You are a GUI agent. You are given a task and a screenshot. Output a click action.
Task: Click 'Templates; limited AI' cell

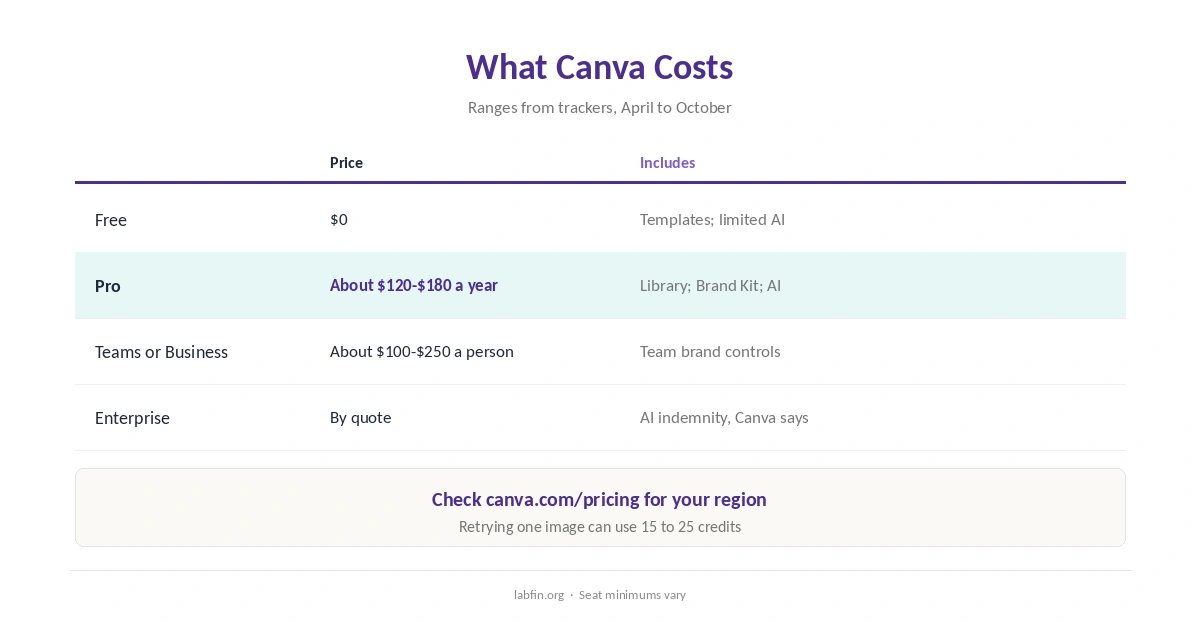tap(712, 219)
